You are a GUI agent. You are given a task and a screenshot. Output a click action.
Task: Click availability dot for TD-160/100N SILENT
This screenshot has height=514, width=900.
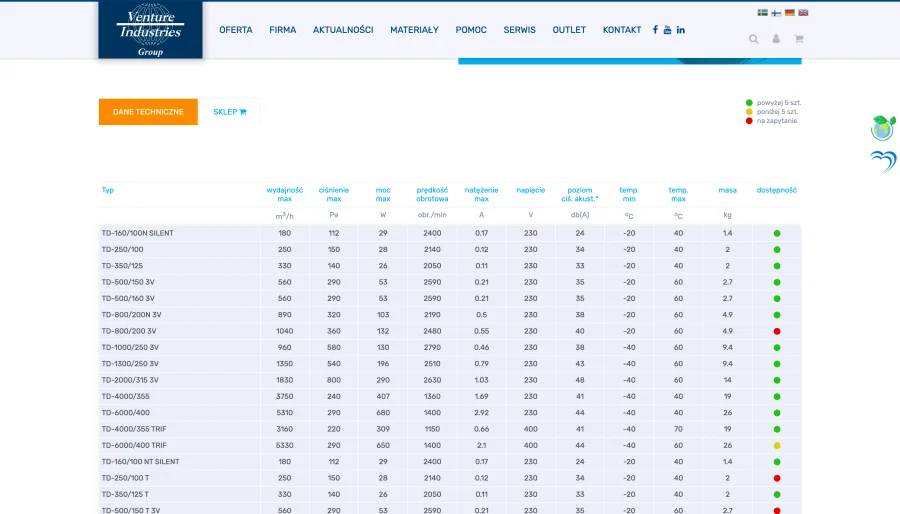point(777,233)
